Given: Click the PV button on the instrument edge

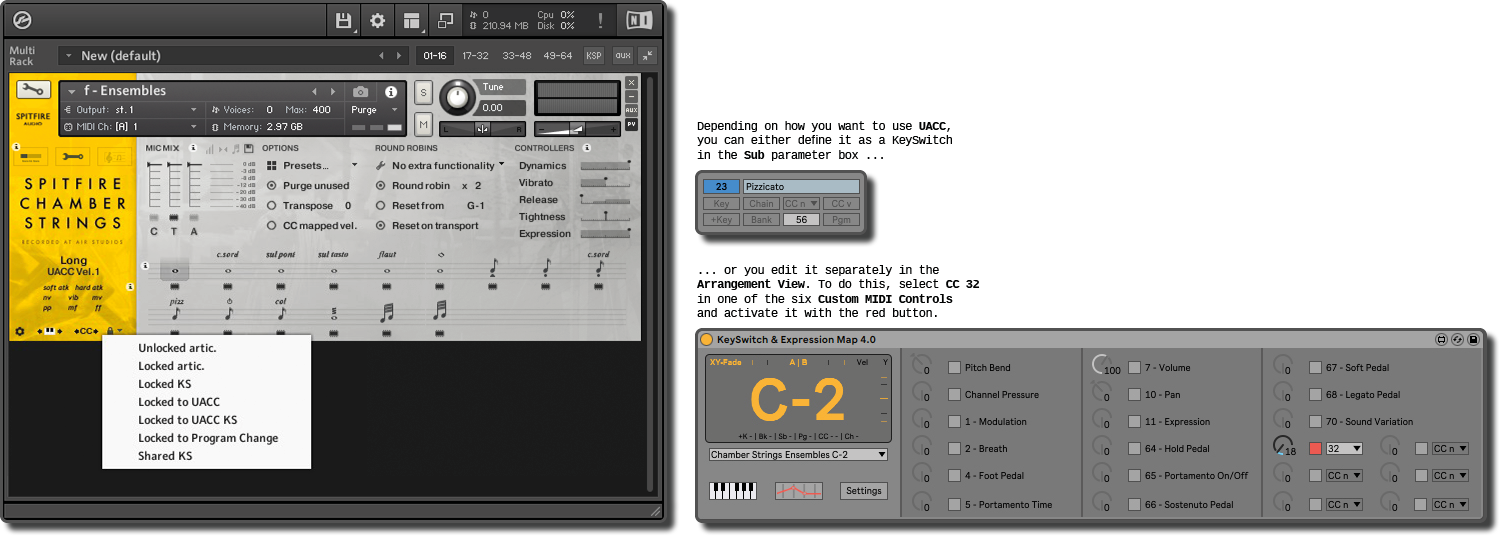Looking at the screenshot, I should click(x=631, y=125).
